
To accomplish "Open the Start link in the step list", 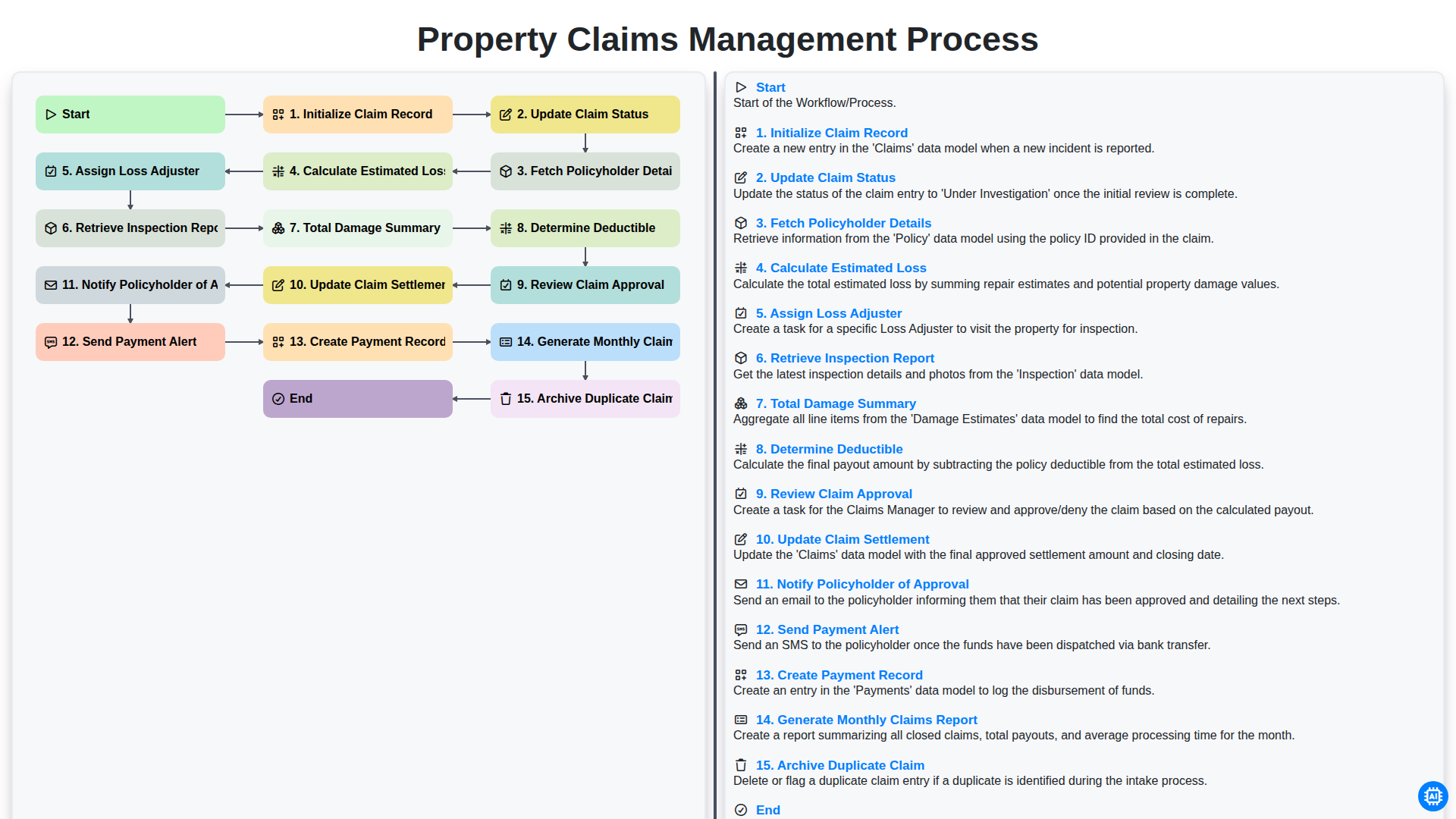I will pos(770,87).
